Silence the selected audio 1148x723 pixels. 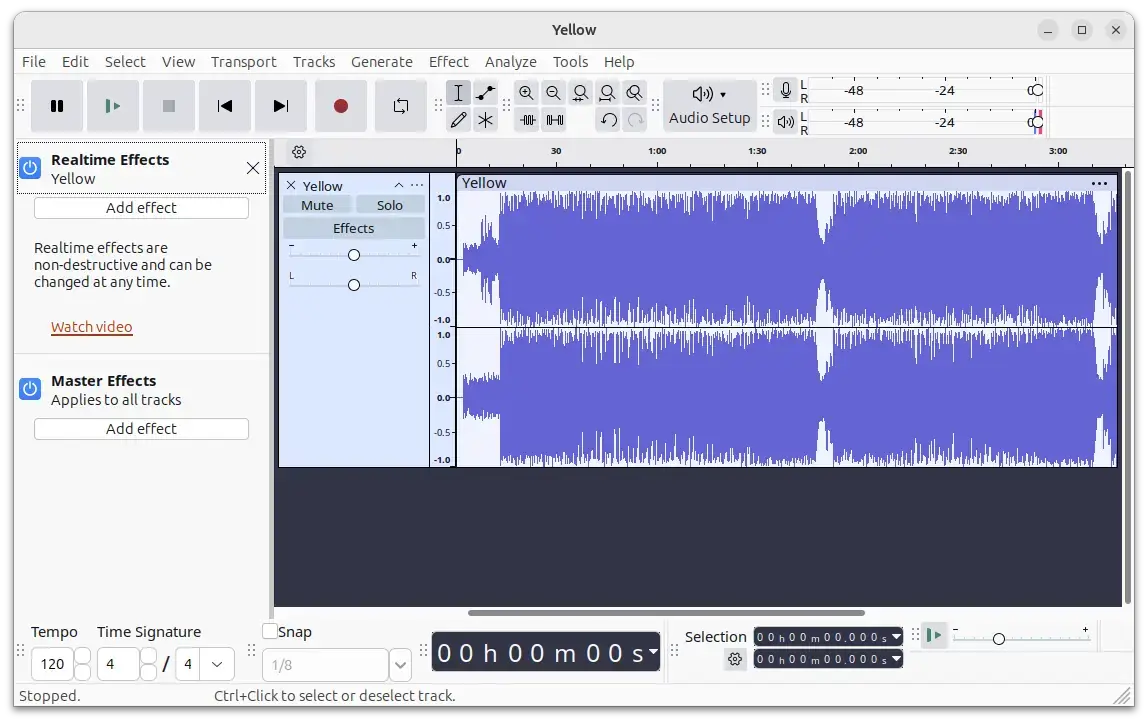tap(553, 120)
